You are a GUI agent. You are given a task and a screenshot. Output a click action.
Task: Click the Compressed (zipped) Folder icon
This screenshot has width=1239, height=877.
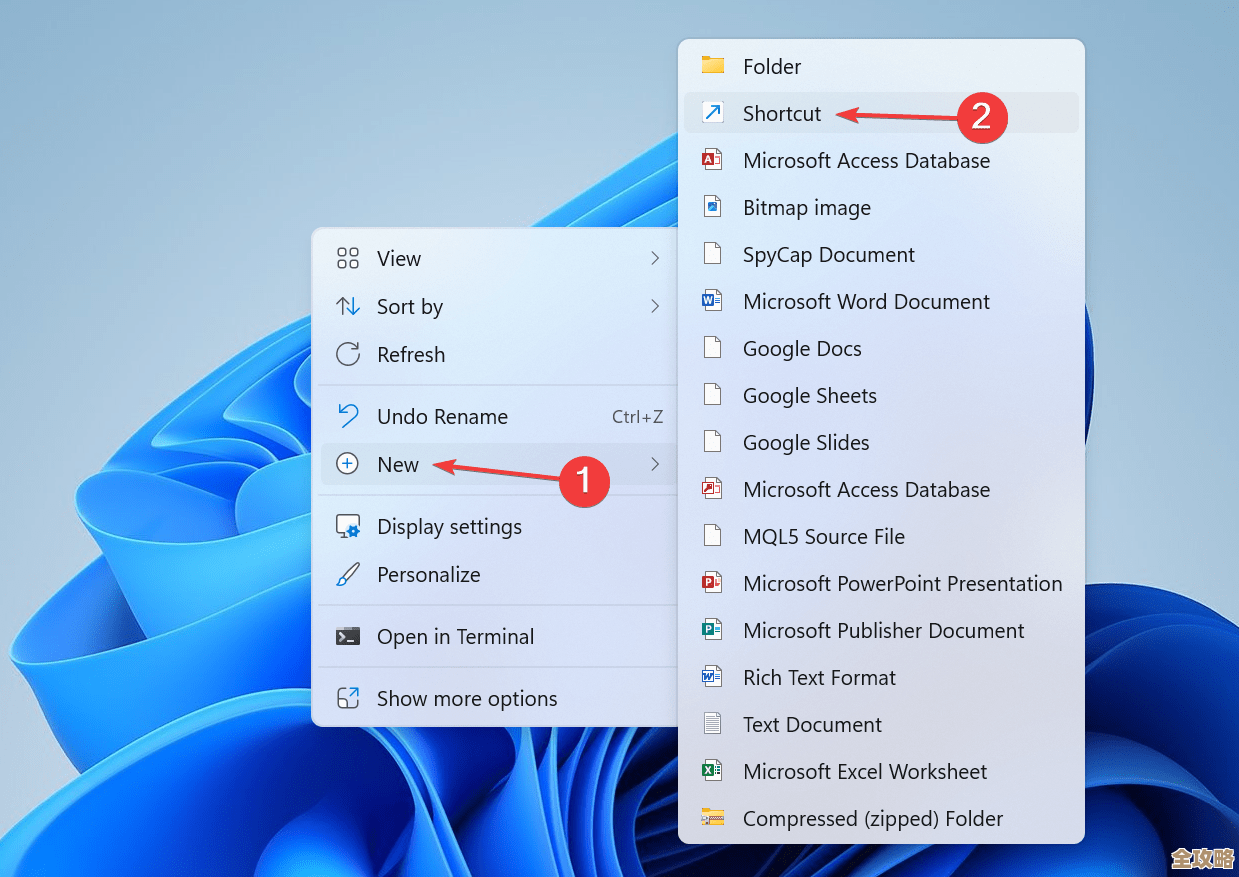coord(714,818)
